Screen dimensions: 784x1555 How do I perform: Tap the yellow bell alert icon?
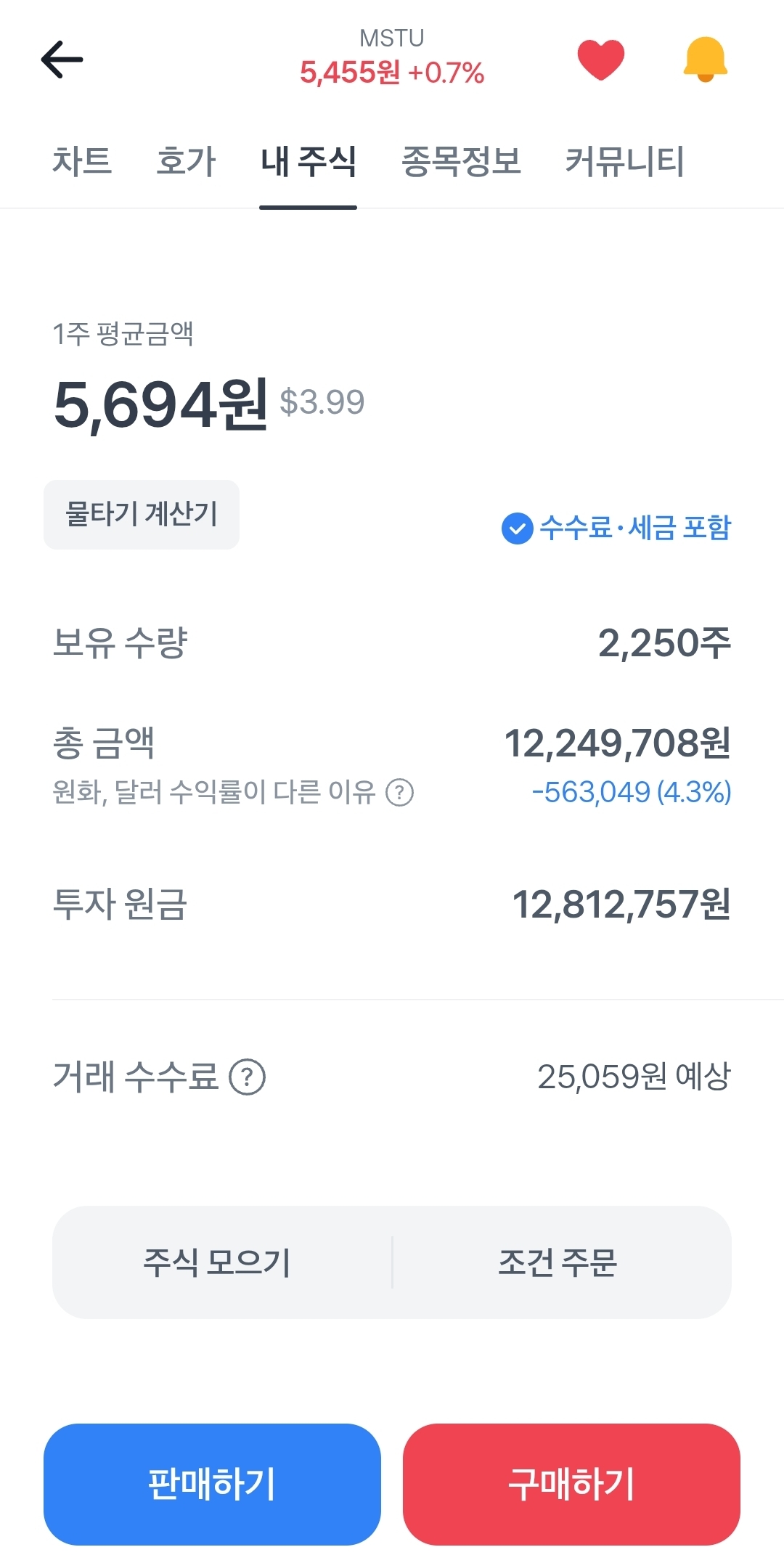pyautogui.click(x=705, y=60)
